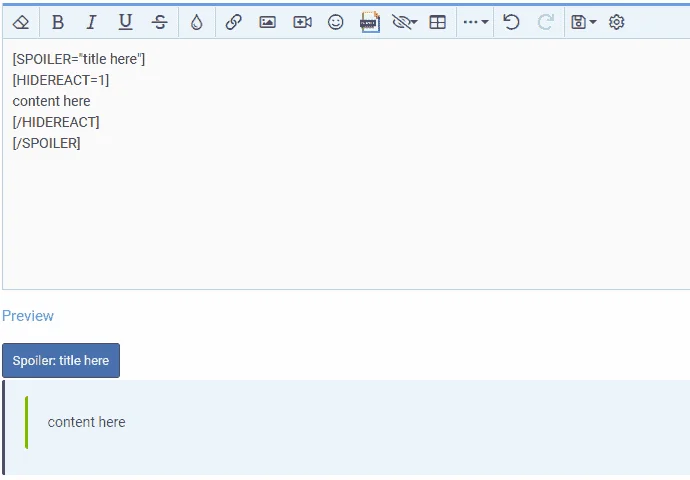Open the save draft dropdown
The width and height of the screenshot is (690, 480).
click(583, 22)
